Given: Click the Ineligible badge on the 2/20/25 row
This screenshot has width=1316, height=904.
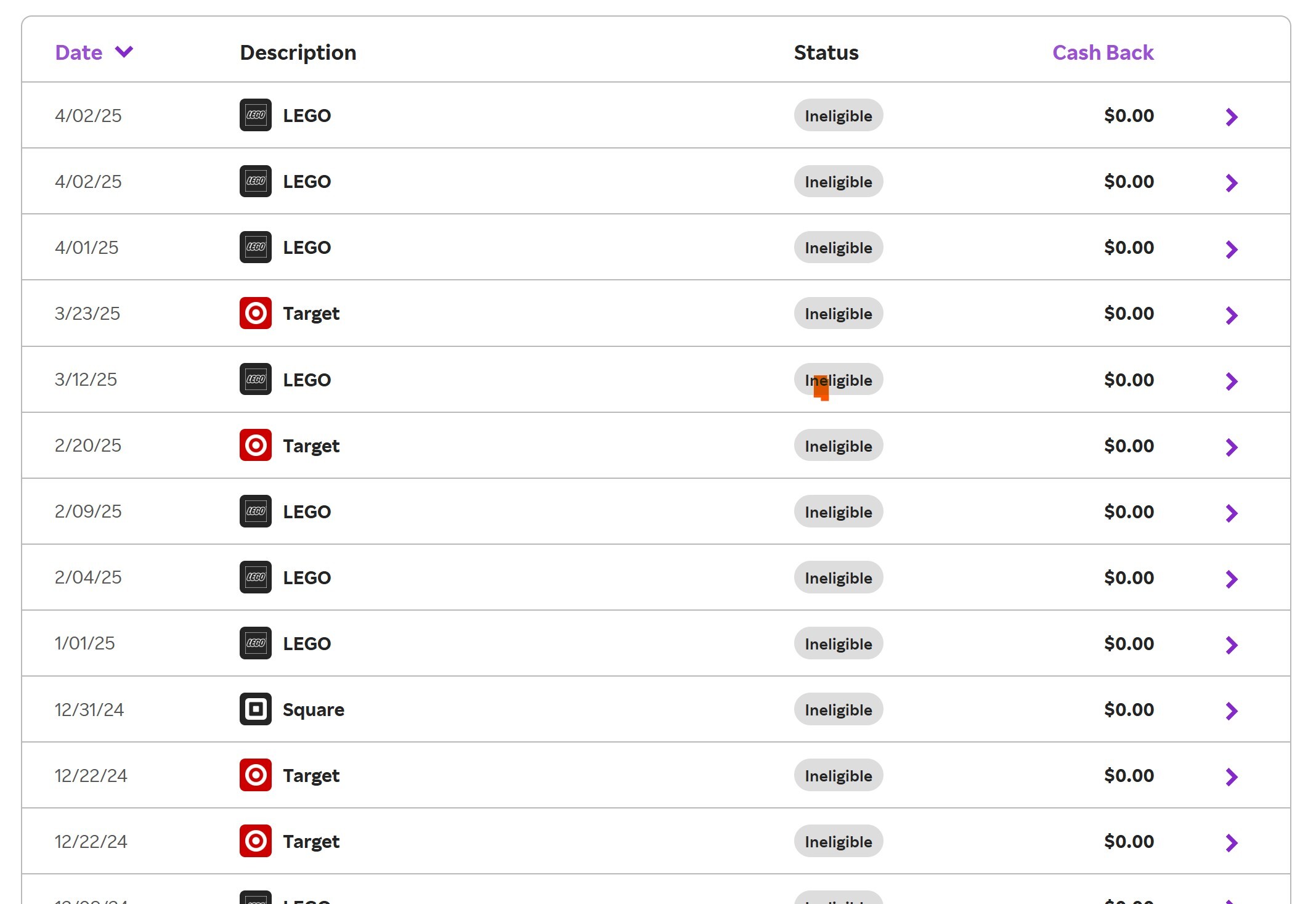Looking at the screenshot, I should click(838, 446).
